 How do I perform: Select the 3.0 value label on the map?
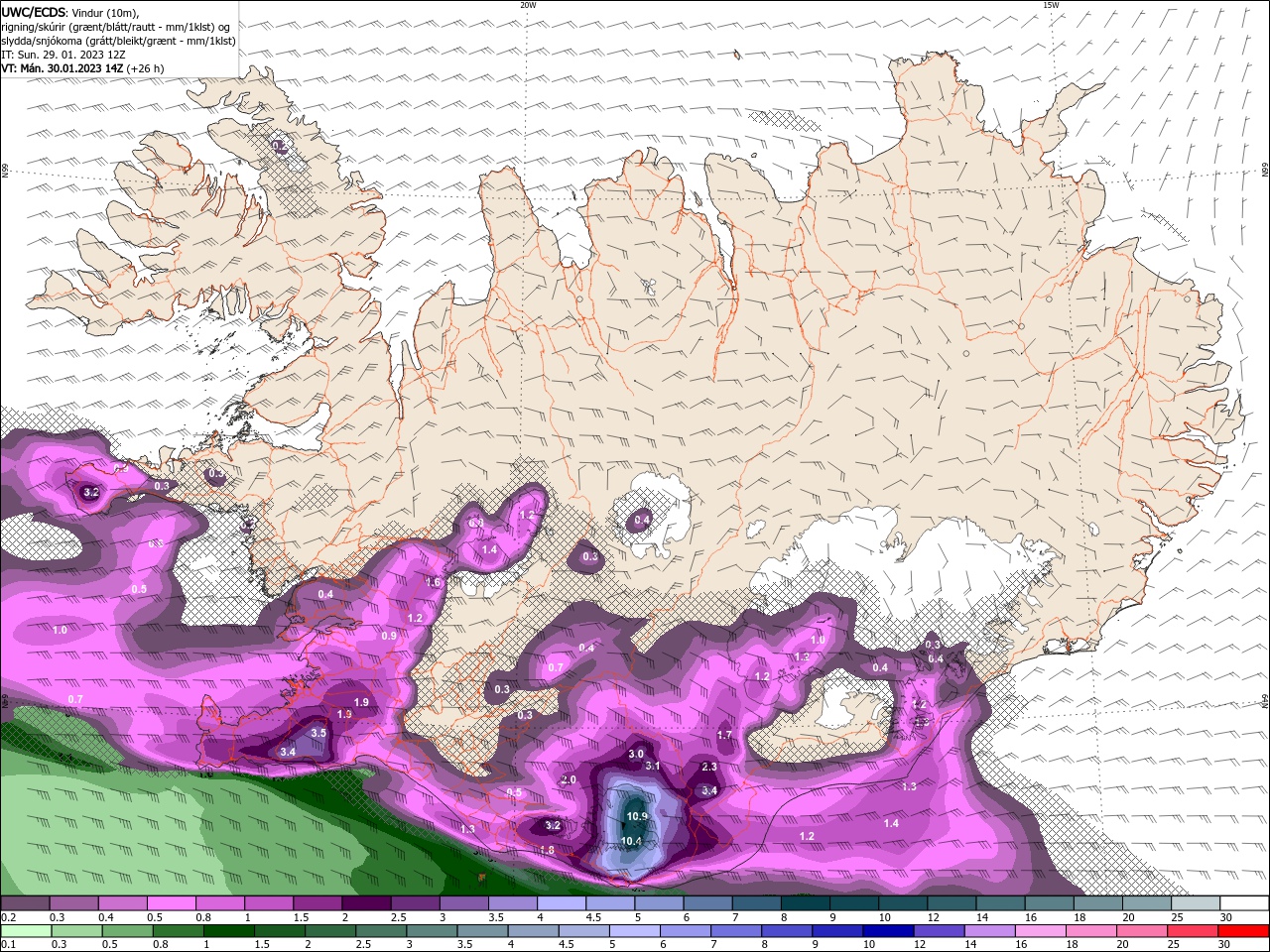pos(636,755)
